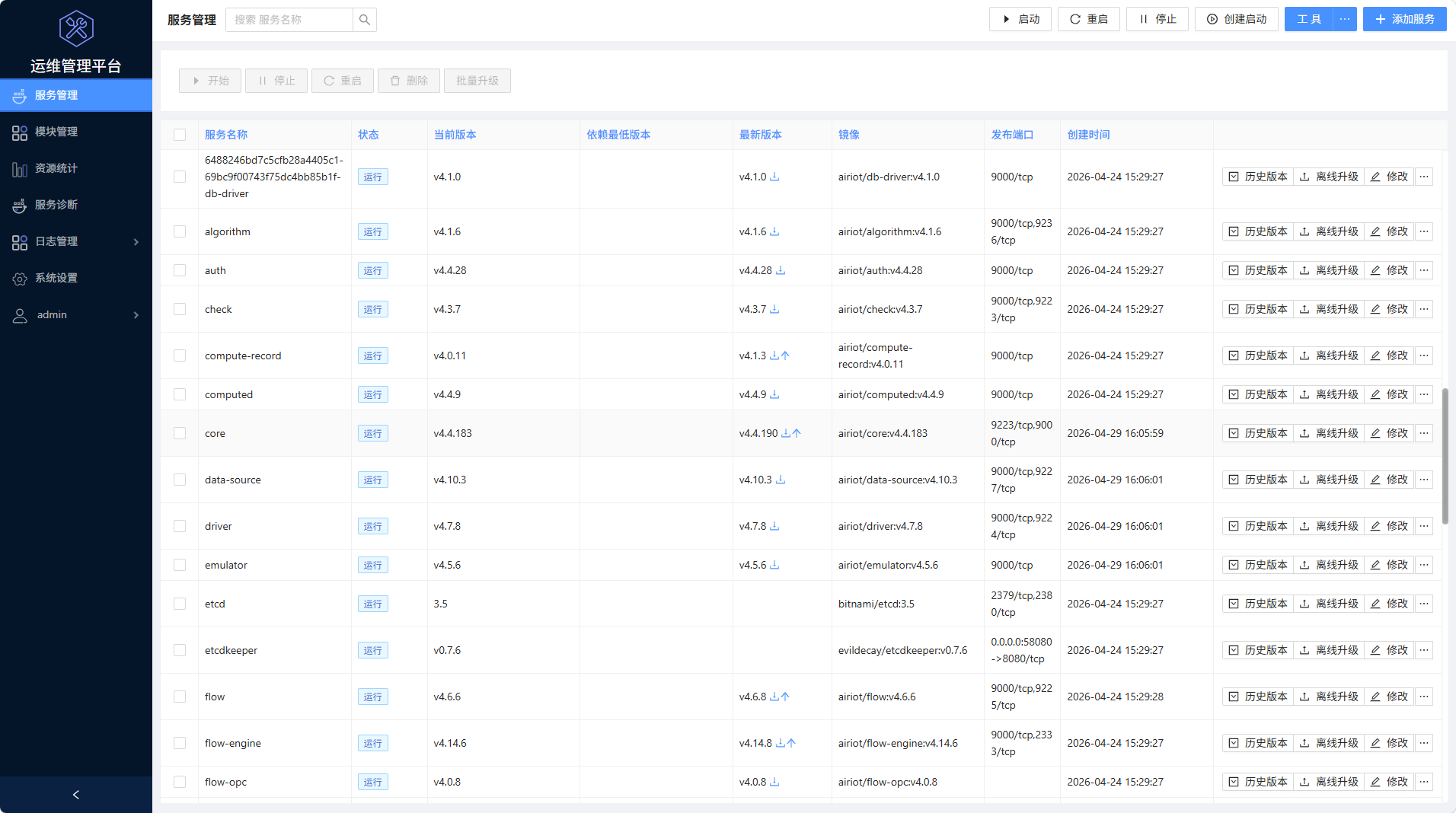Click download icon for auth latest version
The width and height of the screenshot is (1456, 813).
(781, 270)
